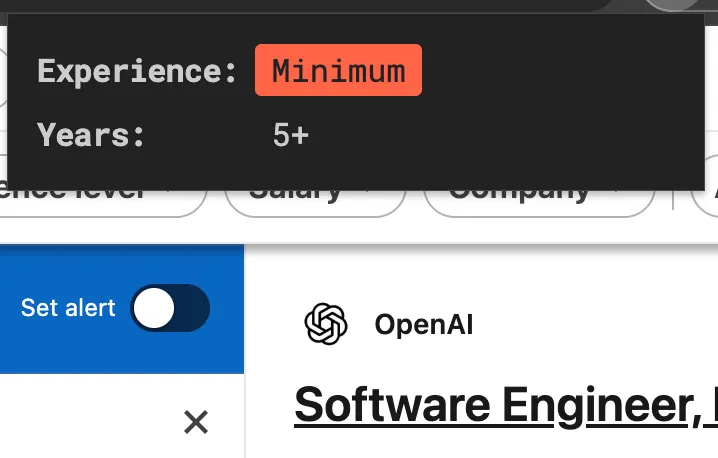
Task: Click the orange Minimum badge
Action: pos(338,71)
